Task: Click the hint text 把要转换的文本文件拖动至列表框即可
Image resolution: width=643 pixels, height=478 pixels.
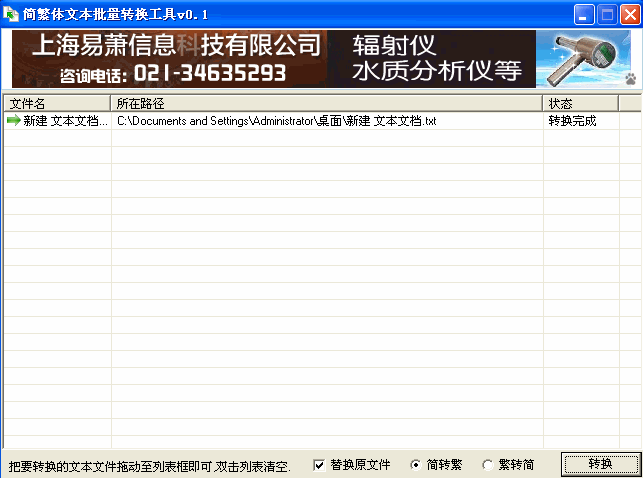Action: click(x=150, y=467)
